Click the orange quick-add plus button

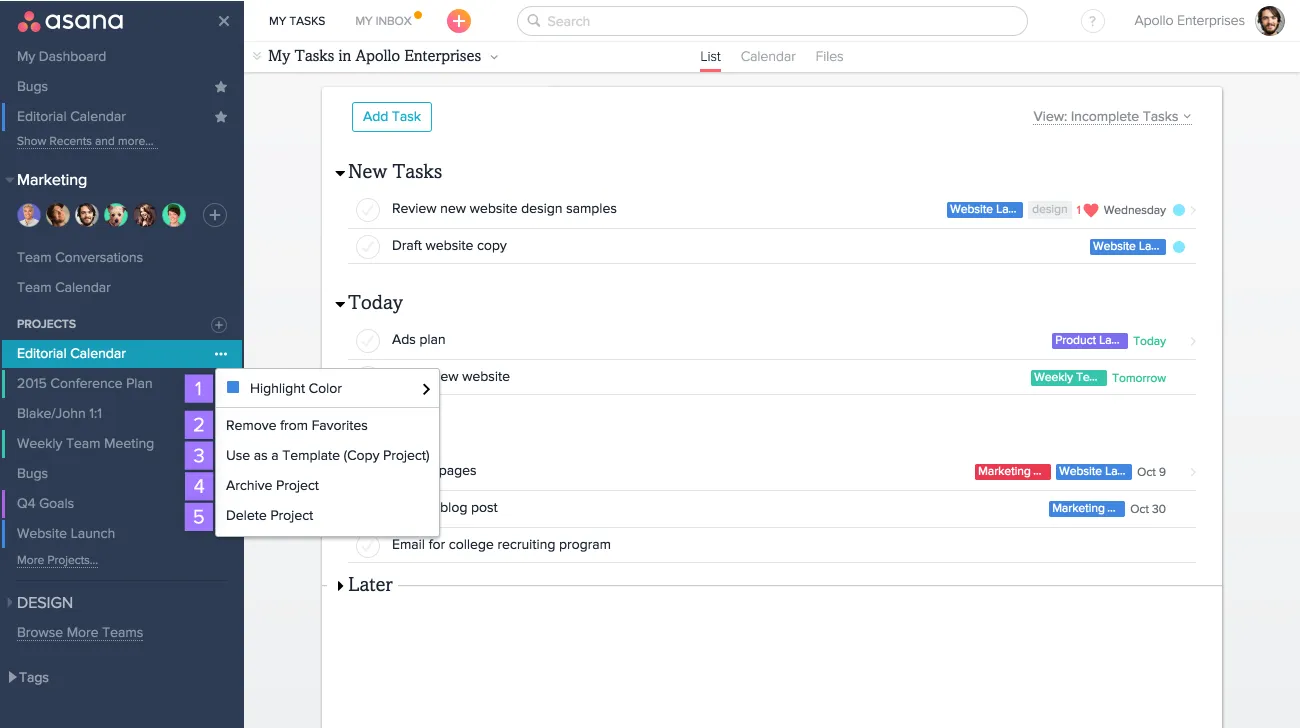[458, 21]
